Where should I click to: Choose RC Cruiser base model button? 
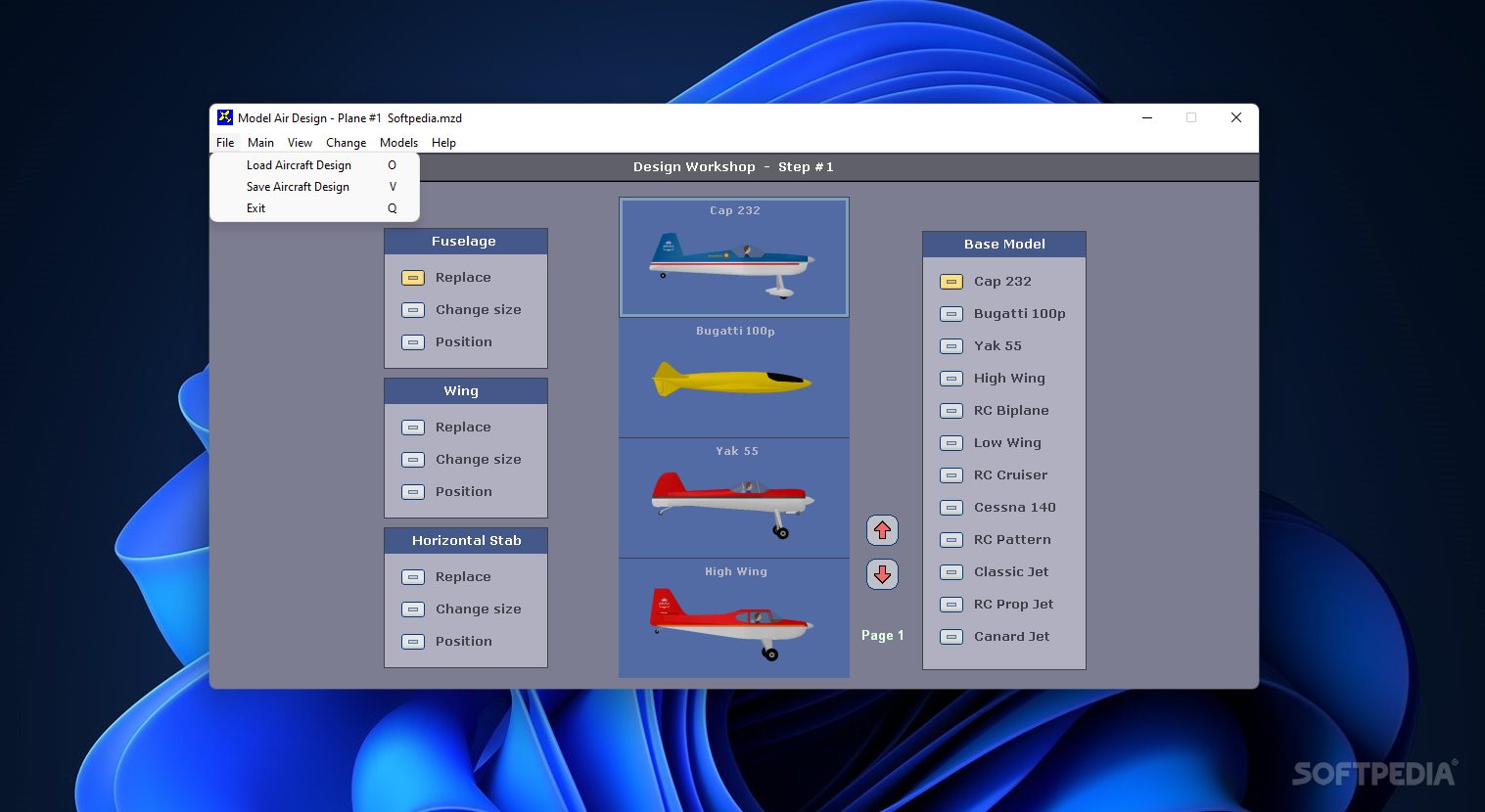click(951, 475)
